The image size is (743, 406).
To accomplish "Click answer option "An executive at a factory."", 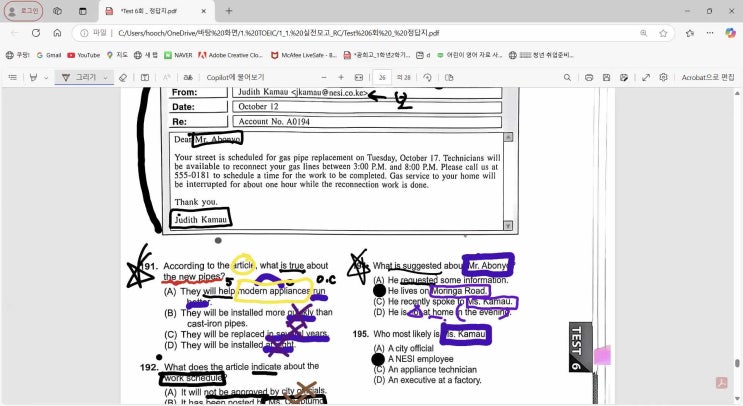I will pos(435,380).
